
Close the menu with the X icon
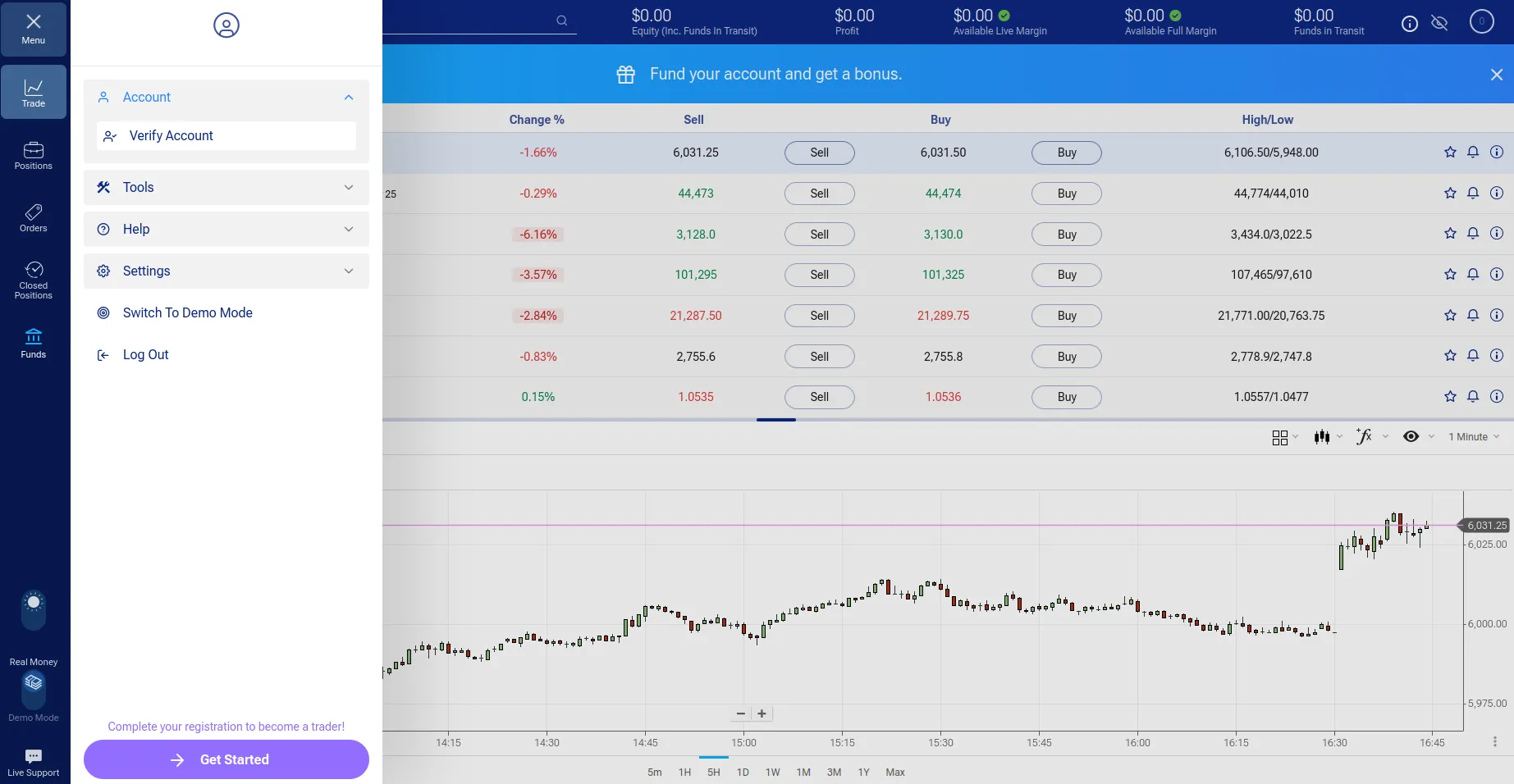click(x=34, y=28)
